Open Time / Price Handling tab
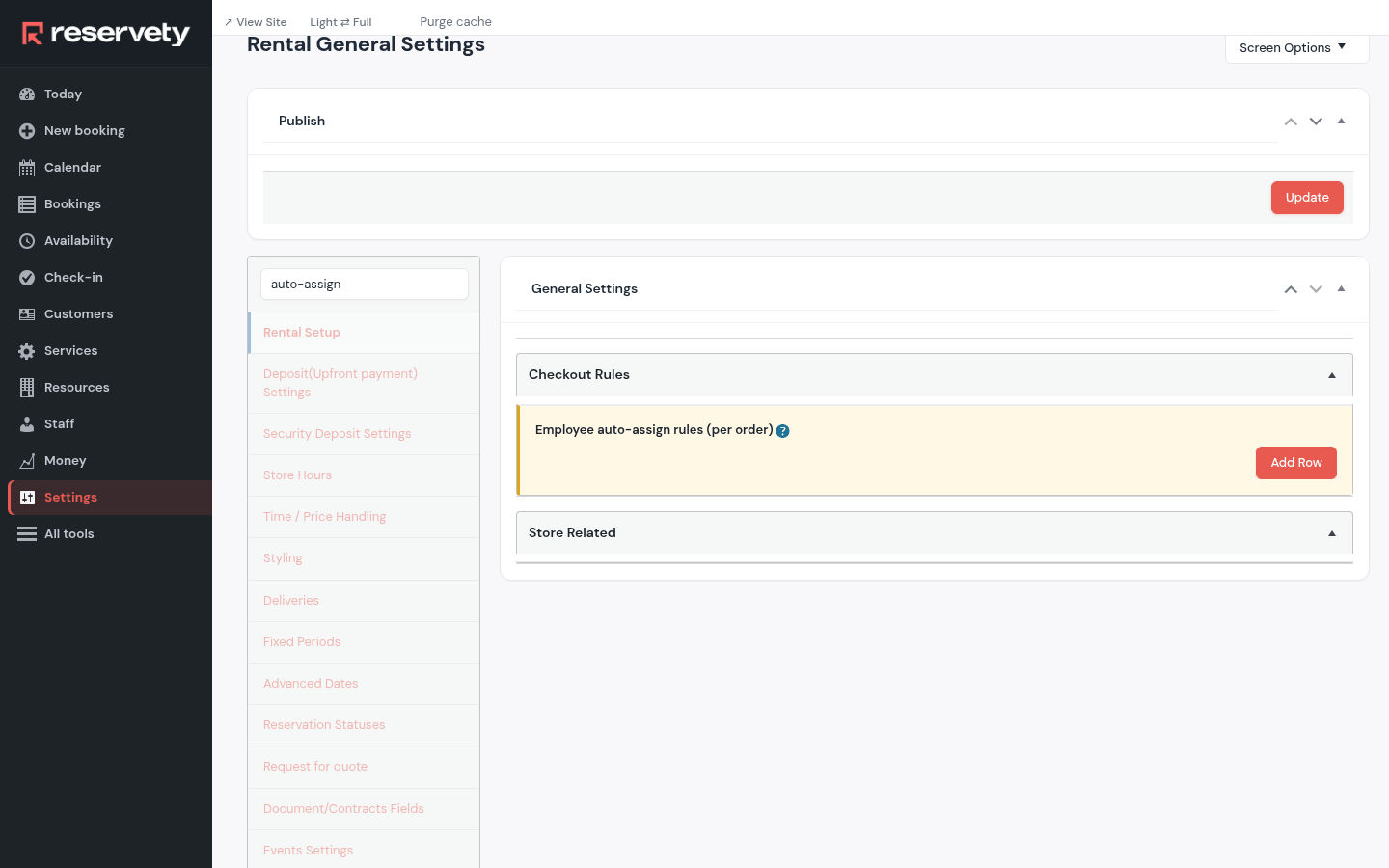This screenshot has width=1389, height=868. [364, 517]
